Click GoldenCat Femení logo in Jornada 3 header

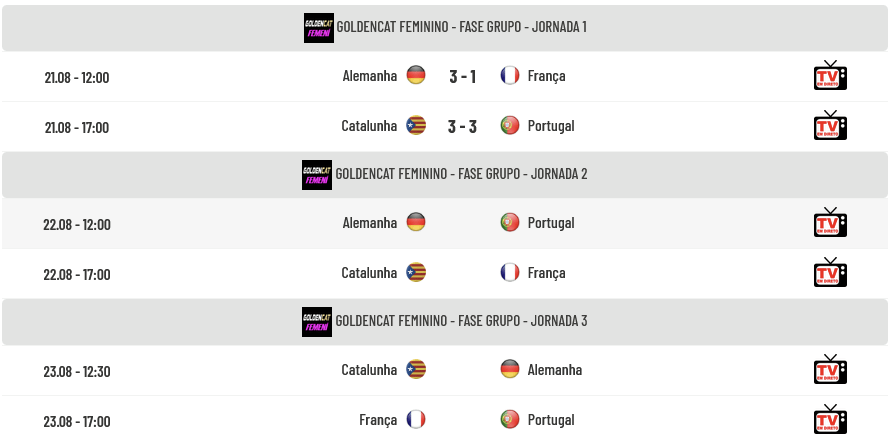pos(317,322)
